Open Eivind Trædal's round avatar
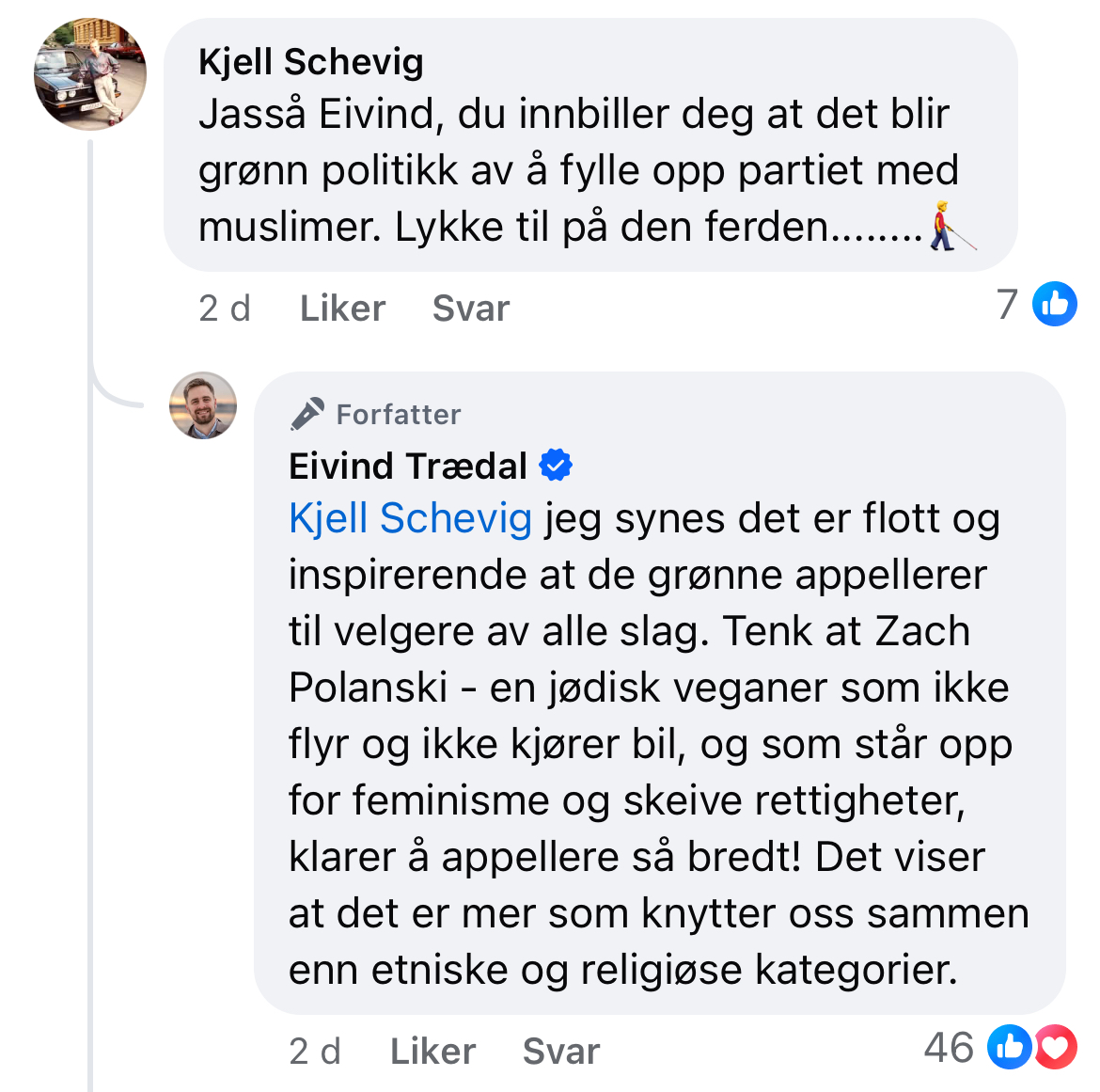 pos(203,405)
